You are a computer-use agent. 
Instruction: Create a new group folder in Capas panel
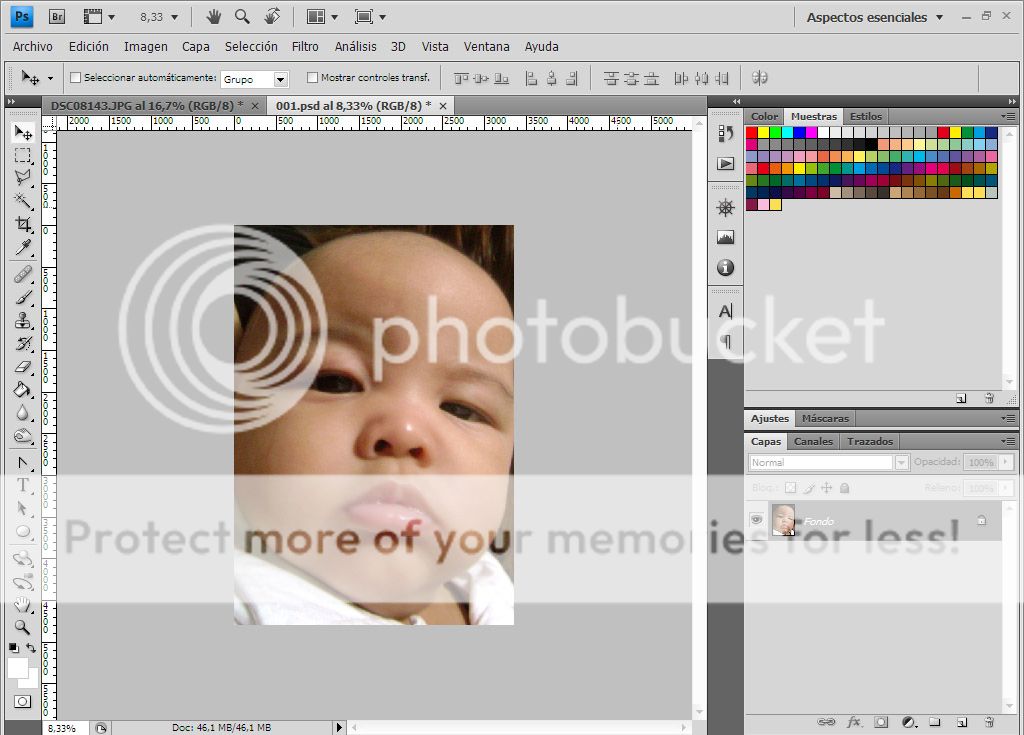935,722
